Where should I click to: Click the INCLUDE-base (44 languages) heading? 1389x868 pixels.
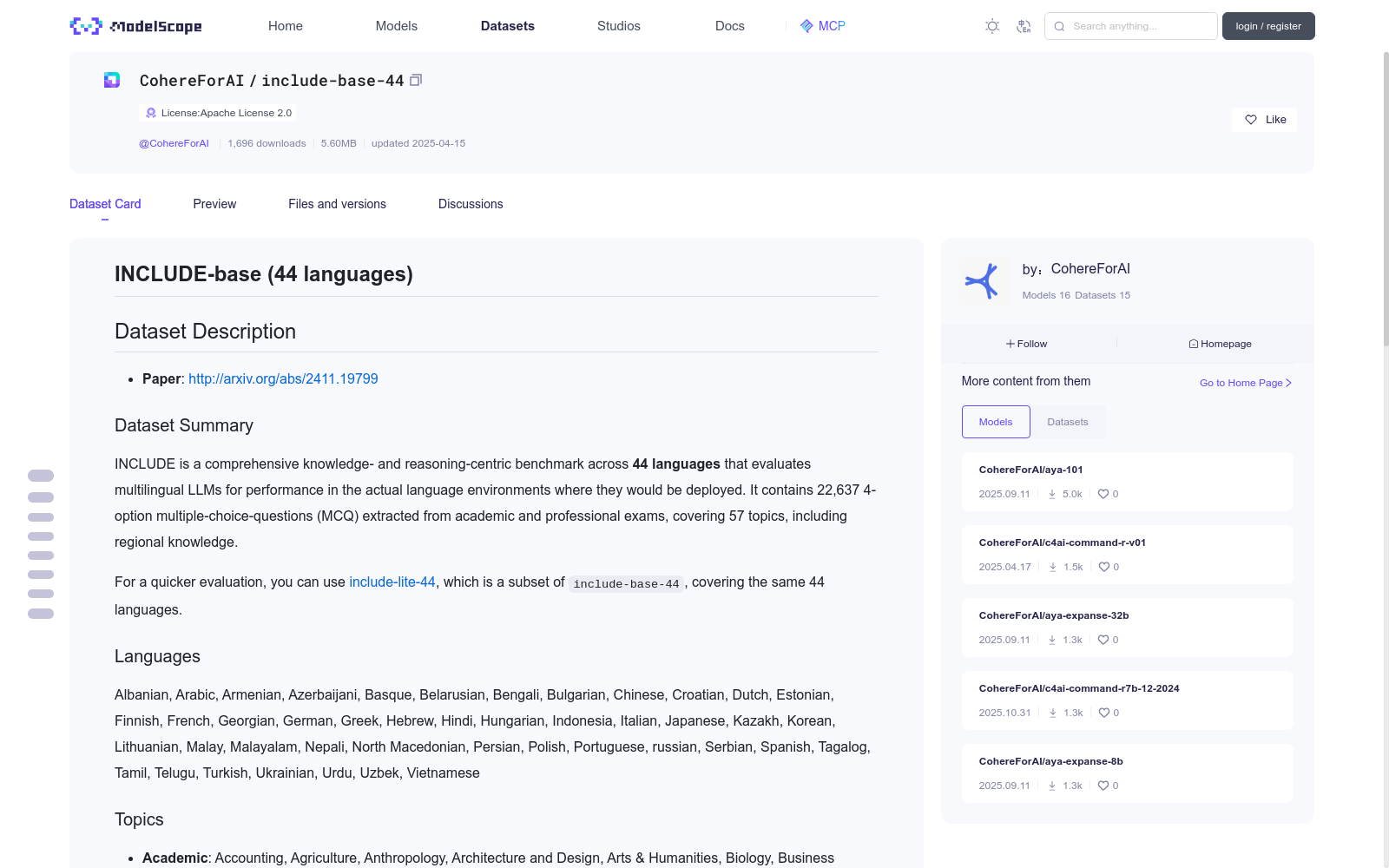pos(264,274)
